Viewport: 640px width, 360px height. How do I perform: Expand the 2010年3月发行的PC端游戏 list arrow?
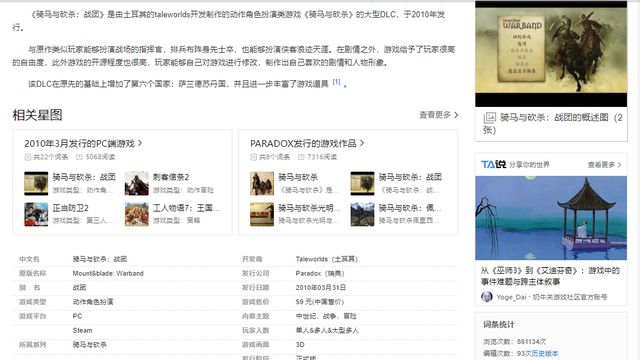coord(140,143)
